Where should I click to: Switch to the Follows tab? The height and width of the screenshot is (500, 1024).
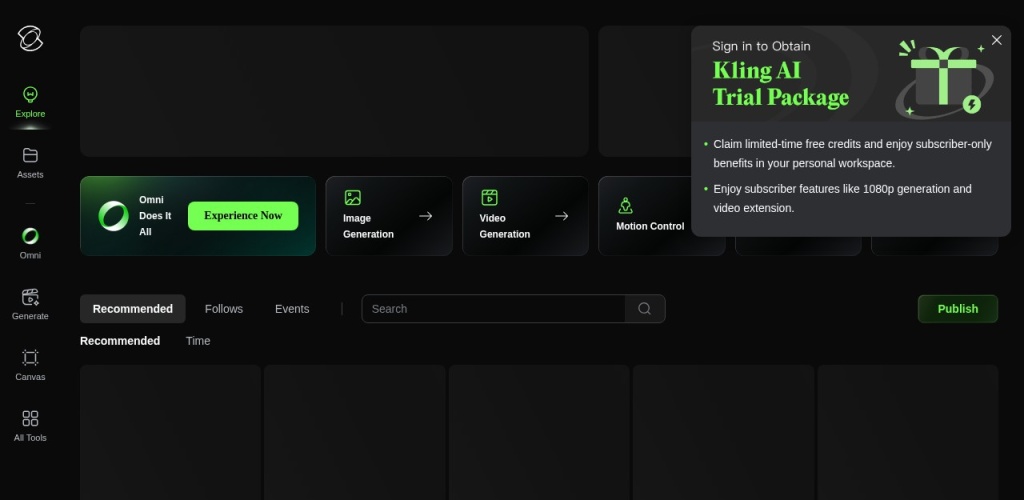pos(224,309)
